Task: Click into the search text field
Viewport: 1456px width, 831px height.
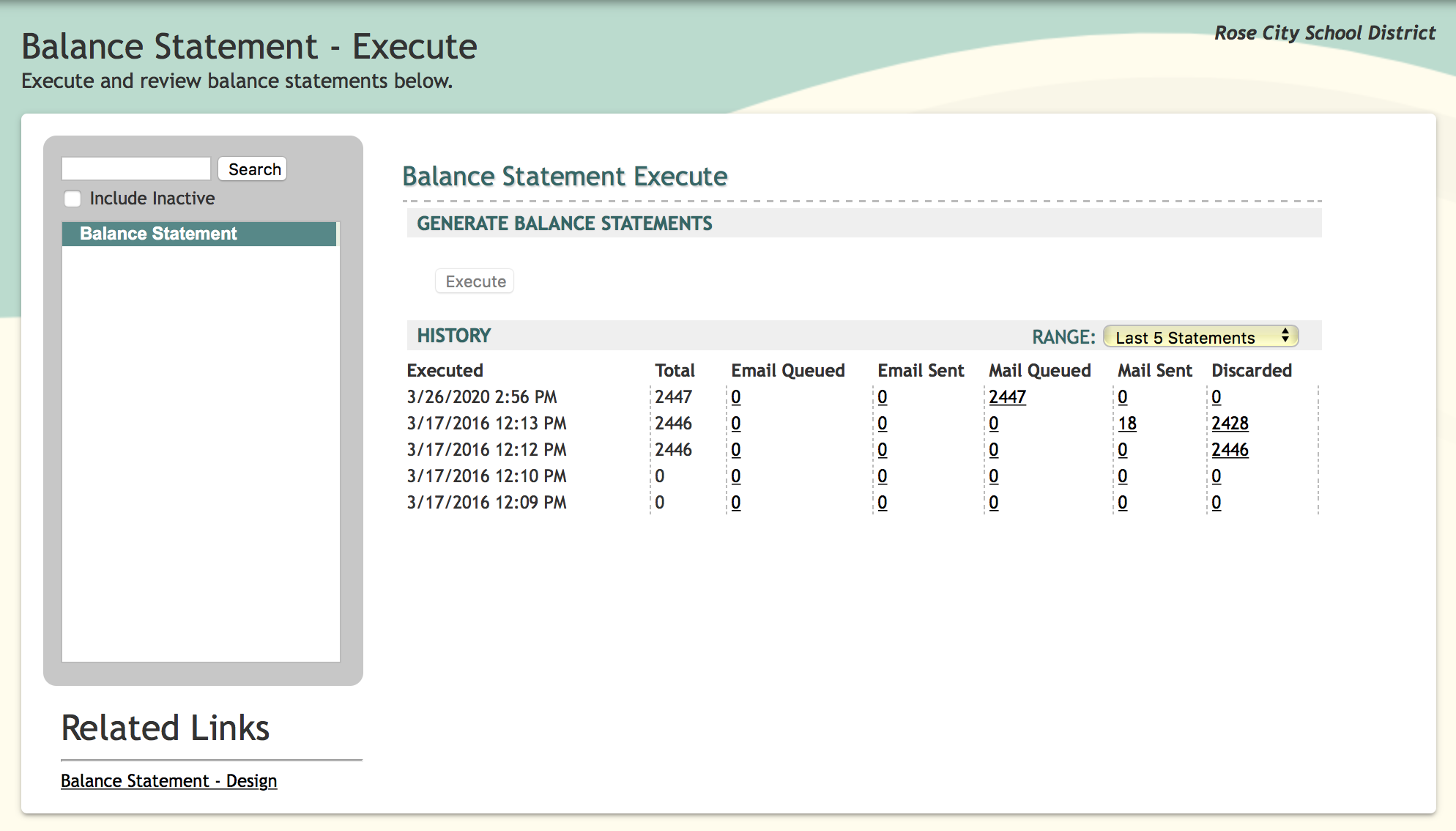Action: [136, 169]
